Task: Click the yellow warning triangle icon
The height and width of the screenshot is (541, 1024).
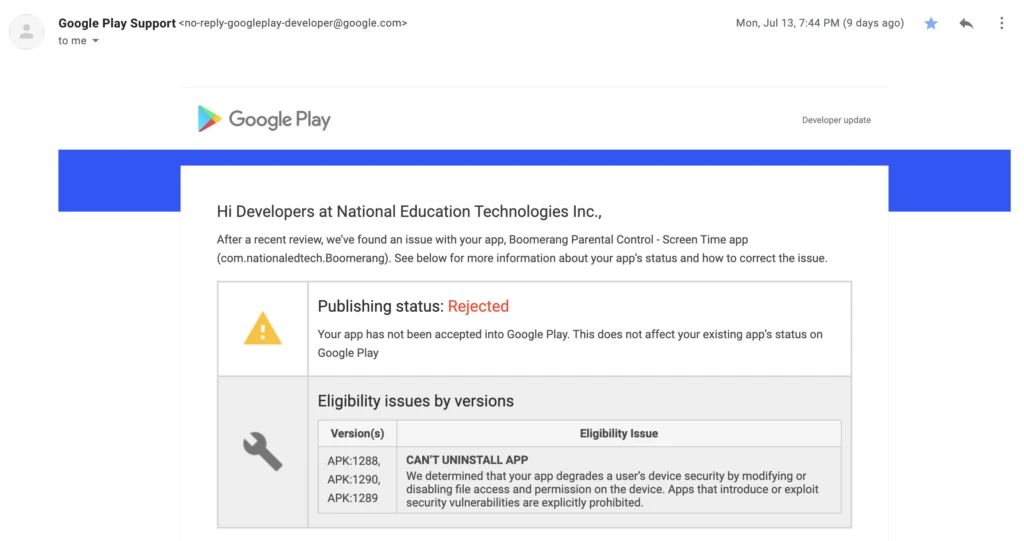Action: click(x=263, y=328)
